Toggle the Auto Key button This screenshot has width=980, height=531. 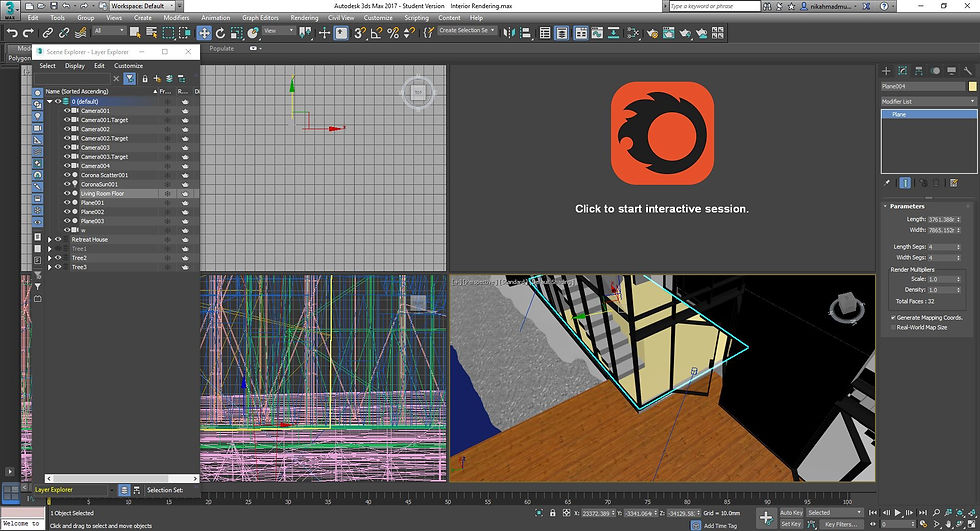[791, 513]
